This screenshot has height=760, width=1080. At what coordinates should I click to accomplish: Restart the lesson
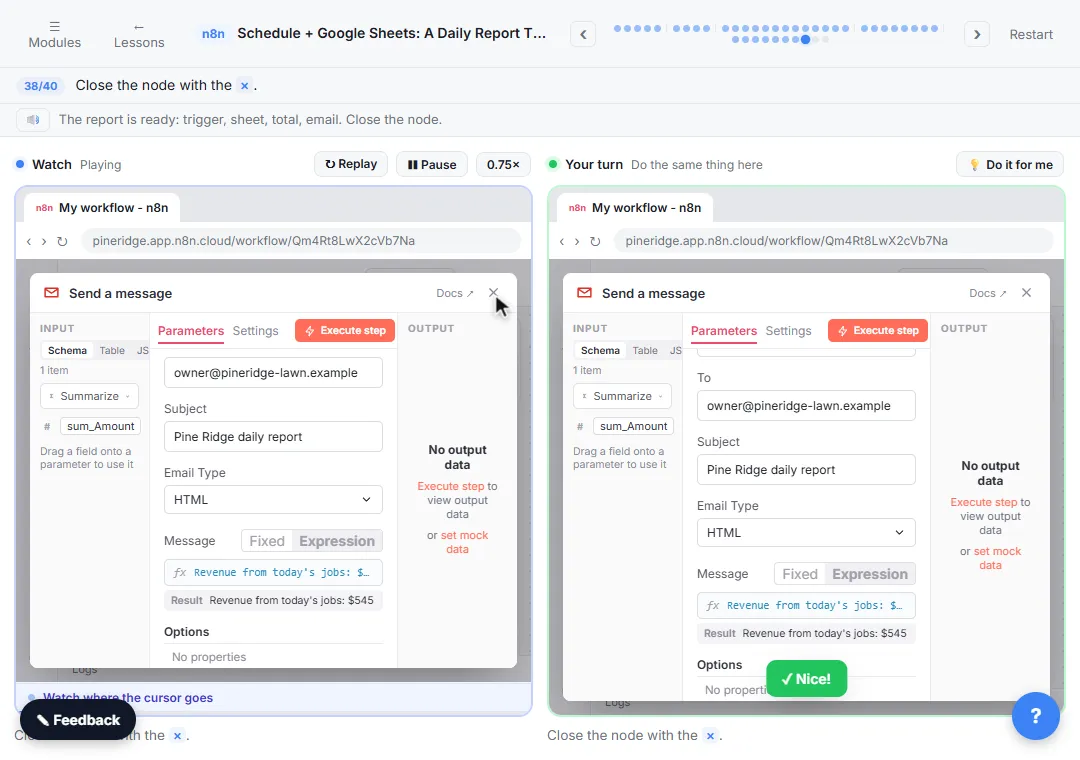click(x=1030, y=34)
